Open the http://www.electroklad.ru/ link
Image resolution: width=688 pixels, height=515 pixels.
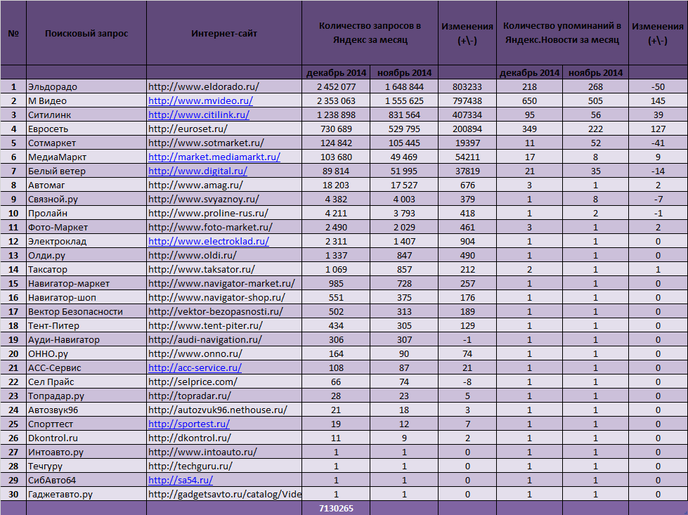tap(208, 241)
